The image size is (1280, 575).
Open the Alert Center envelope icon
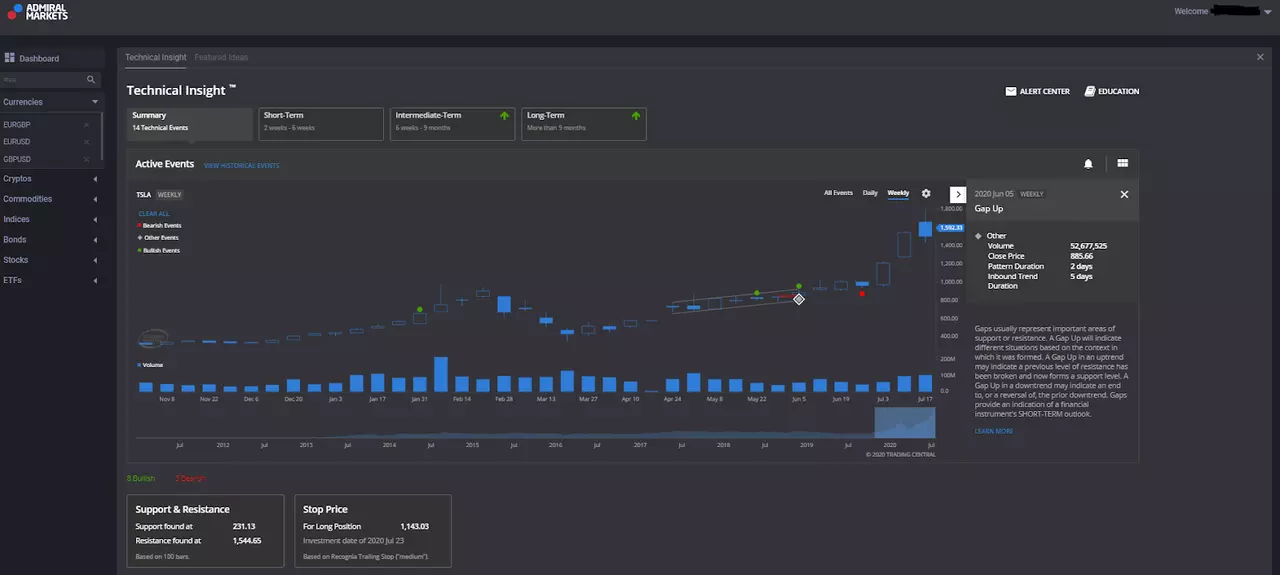point(1011,91)
